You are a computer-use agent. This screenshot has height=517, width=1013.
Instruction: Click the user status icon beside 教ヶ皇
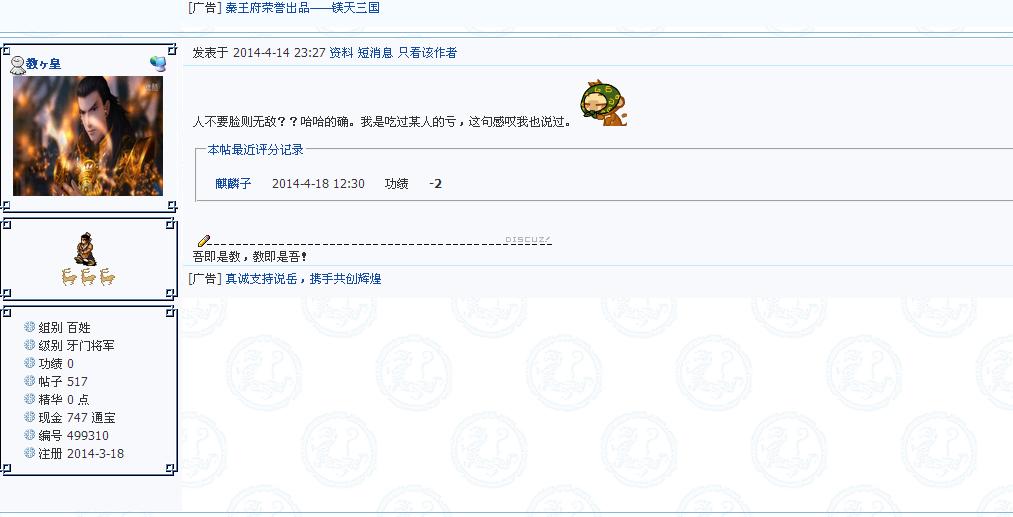[17, 65]
